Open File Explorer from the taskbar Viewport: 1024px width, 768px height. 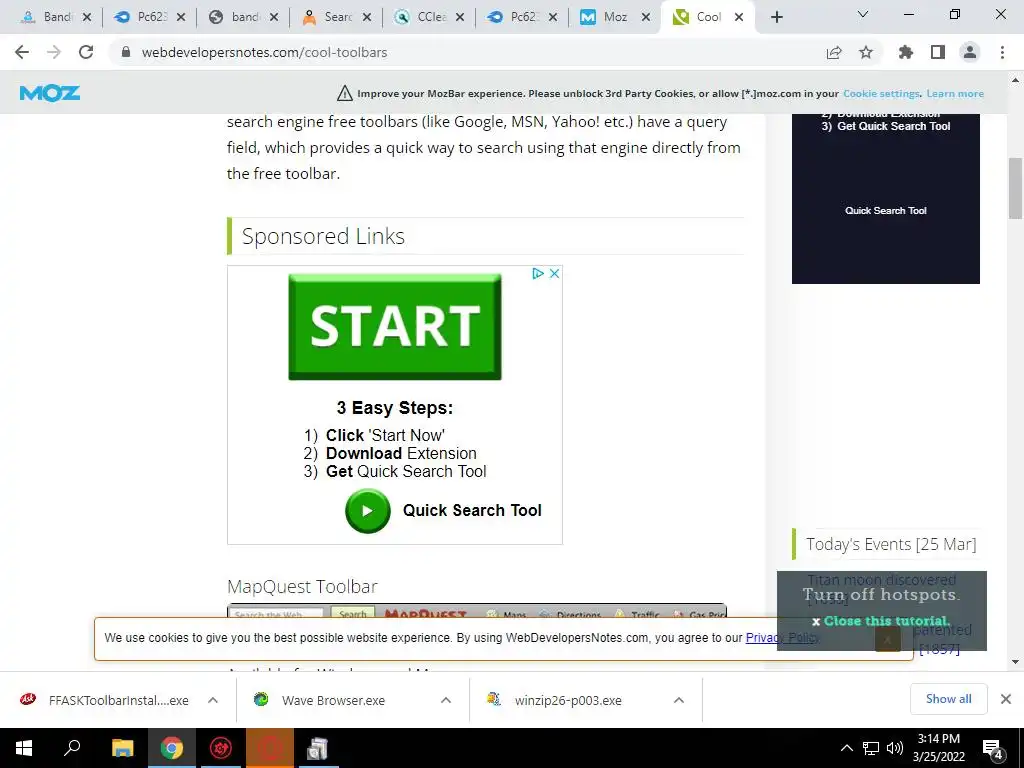pyautogui.click(x=123, y=748)
